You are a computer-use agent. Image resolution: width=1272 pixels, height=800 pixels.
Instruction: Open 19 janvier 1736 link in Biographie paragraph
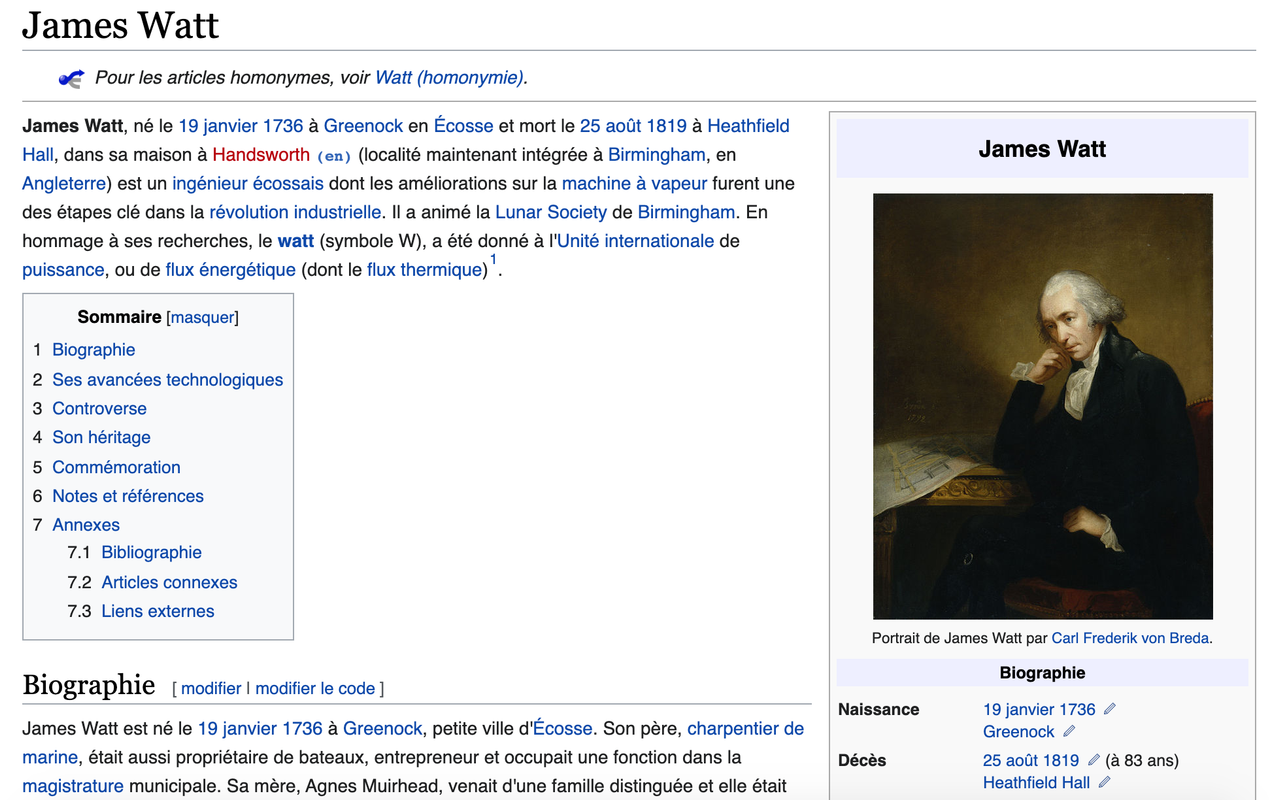coord(260,728)
